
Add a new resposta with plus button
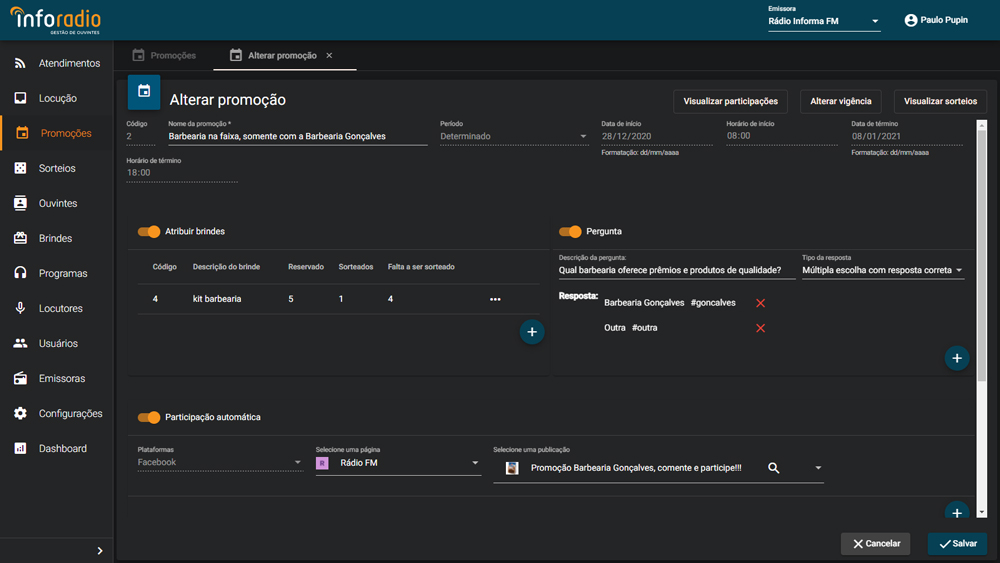(x=957, y=358)
